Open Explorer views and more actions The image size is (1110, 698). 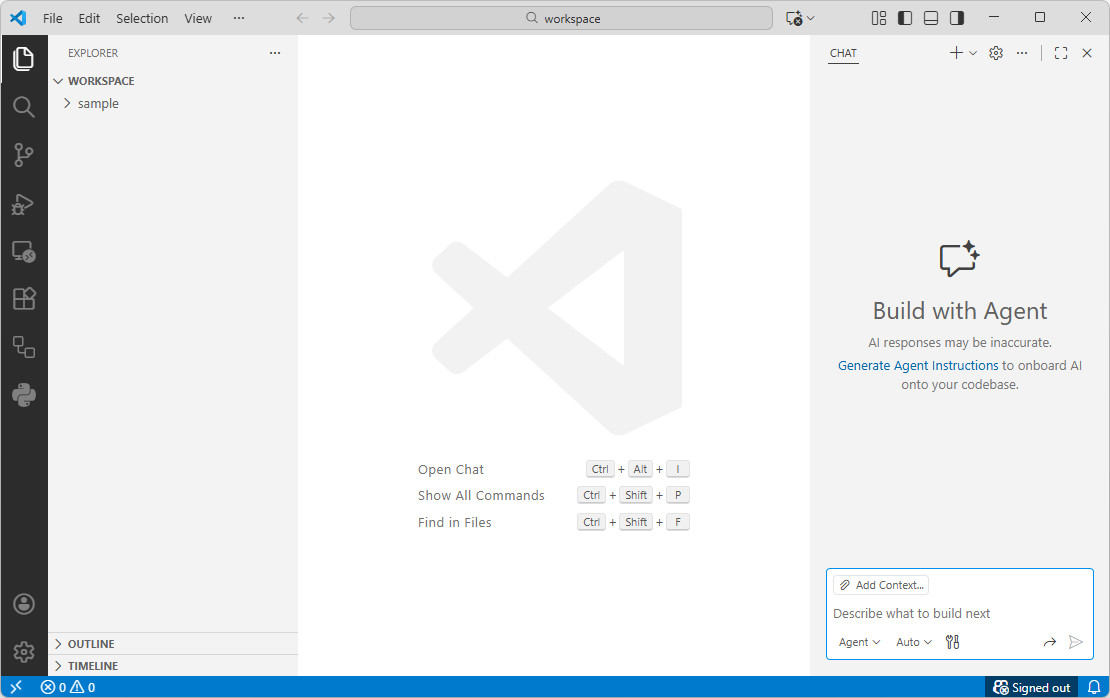click(275, 53)
